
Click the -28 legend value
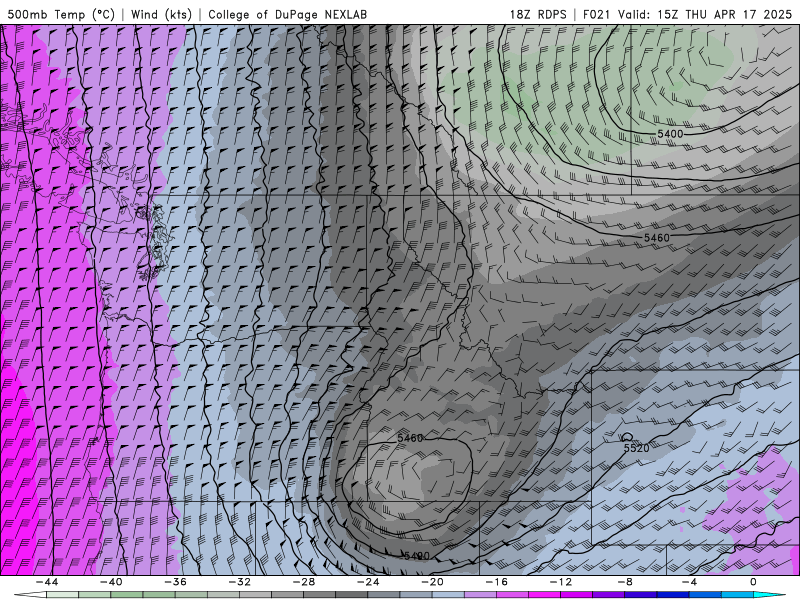tap(304, 582)
